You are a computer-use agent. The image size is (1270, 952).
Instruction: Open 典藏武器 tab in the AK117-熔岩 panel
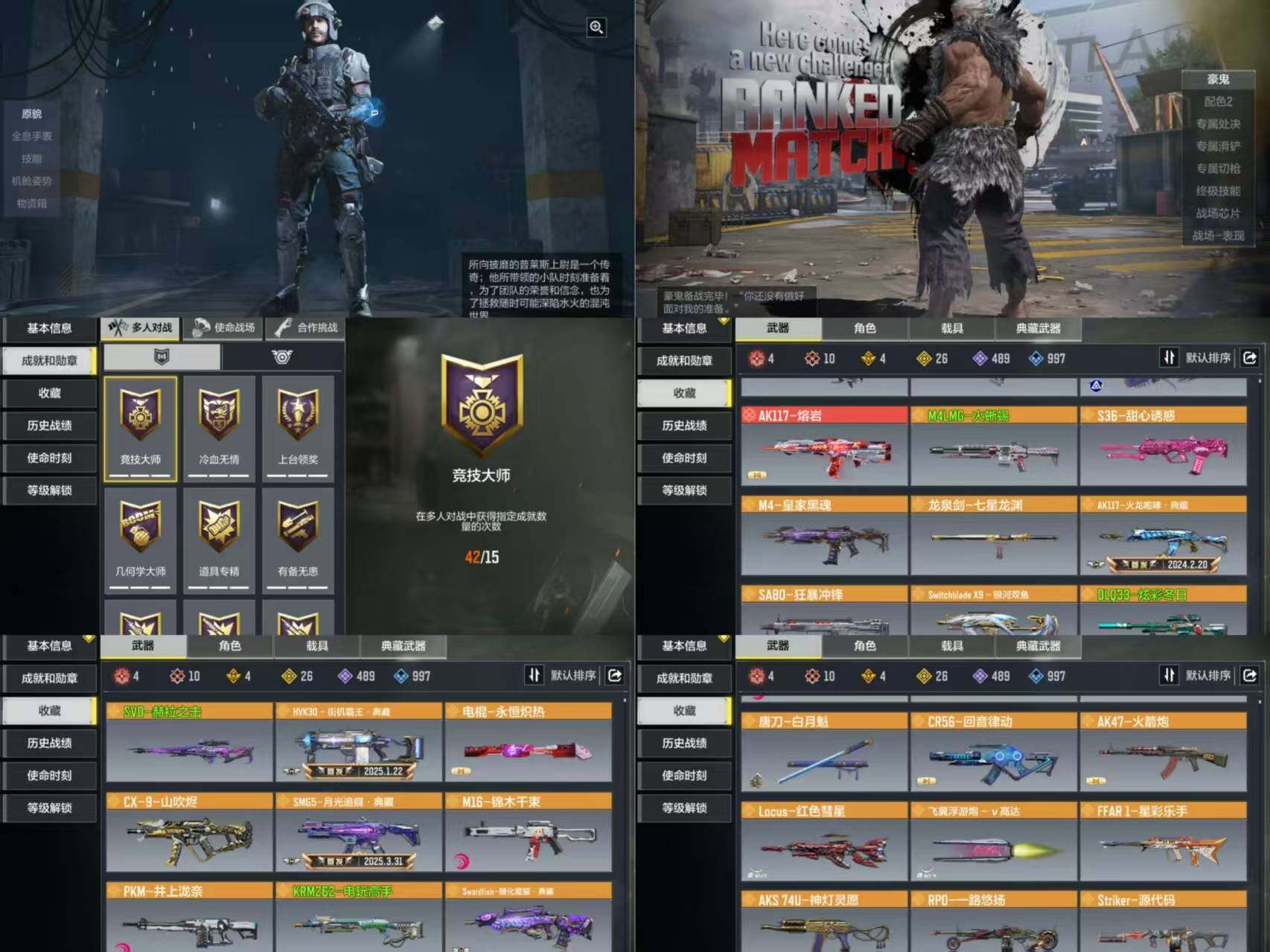click(x=1038, y=328)
